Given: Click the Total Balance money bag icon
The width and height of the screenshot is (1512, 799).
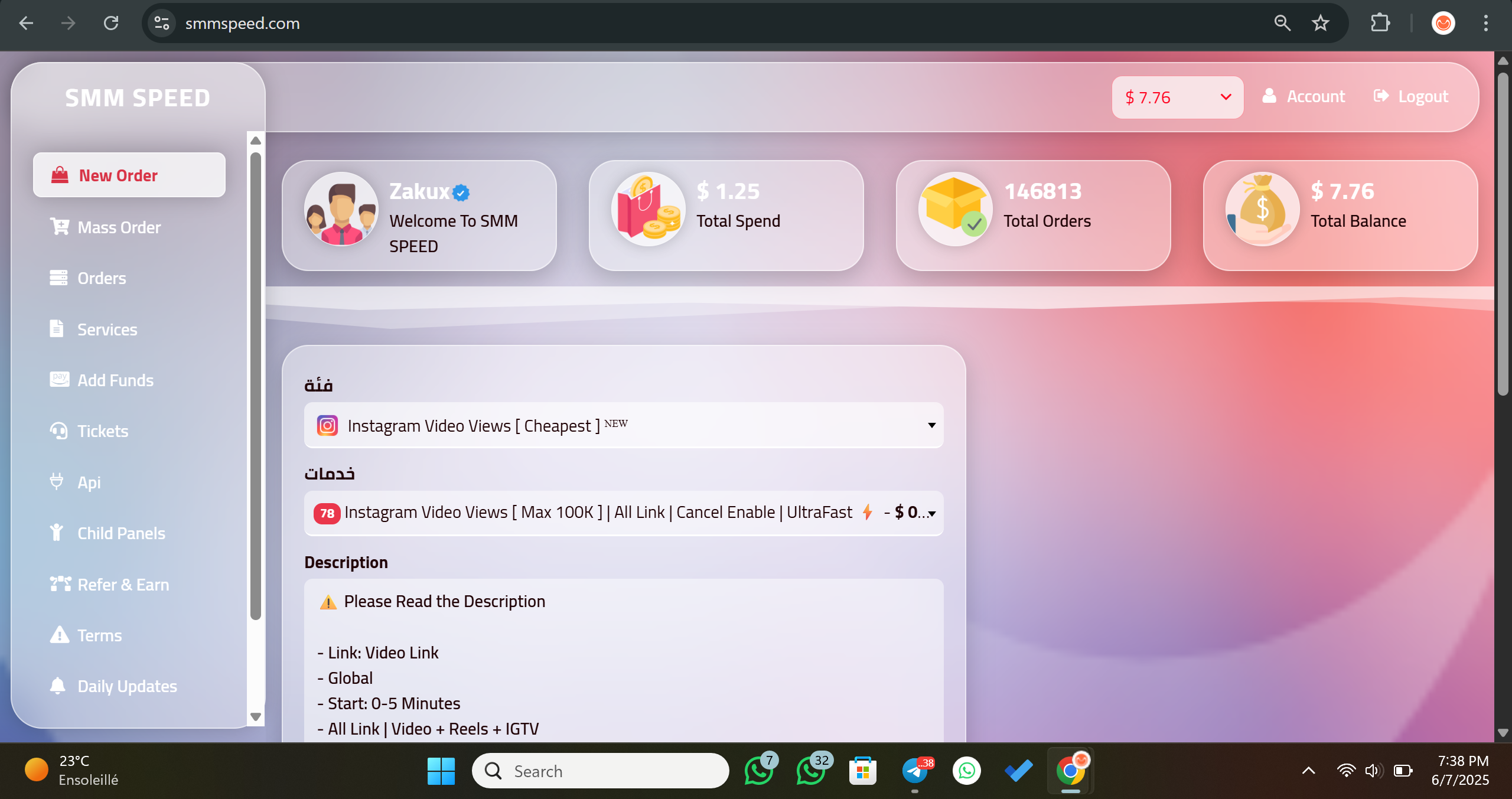Looking at the screenshot, I should tap(1263, 209).
